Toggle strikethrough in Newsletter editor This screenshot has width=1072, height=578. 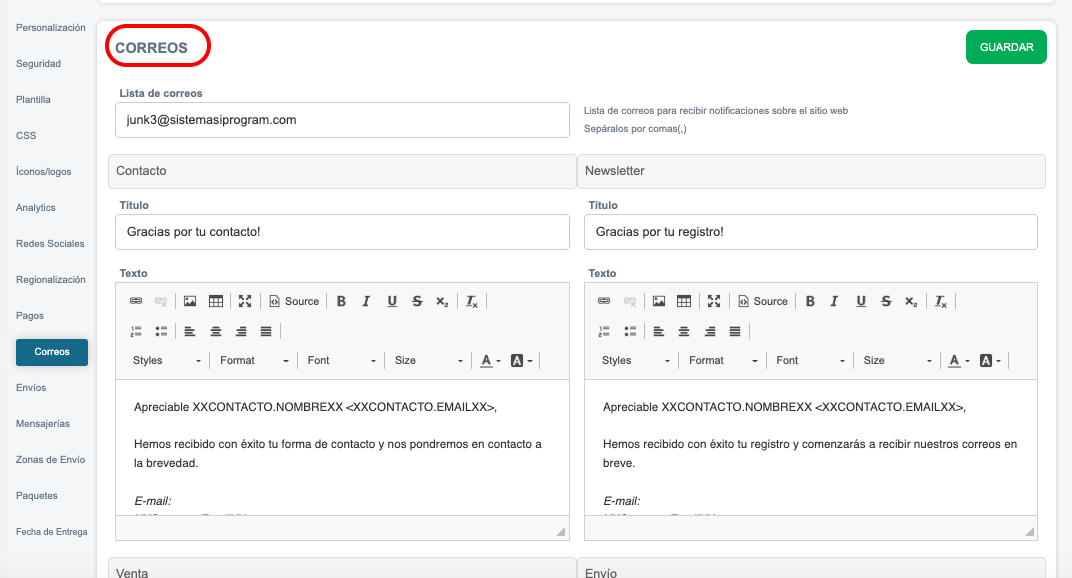pos(886,301)
